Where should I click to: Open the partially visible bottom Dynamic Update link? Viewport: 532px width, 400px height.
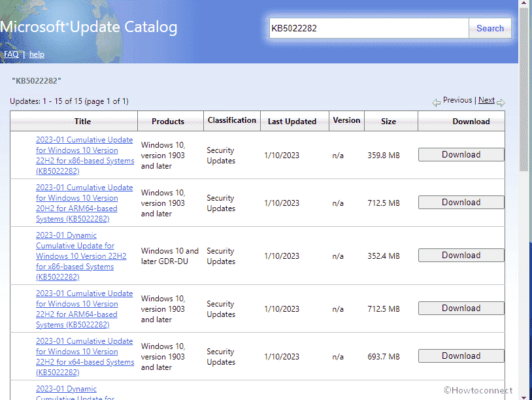[75, 393]
